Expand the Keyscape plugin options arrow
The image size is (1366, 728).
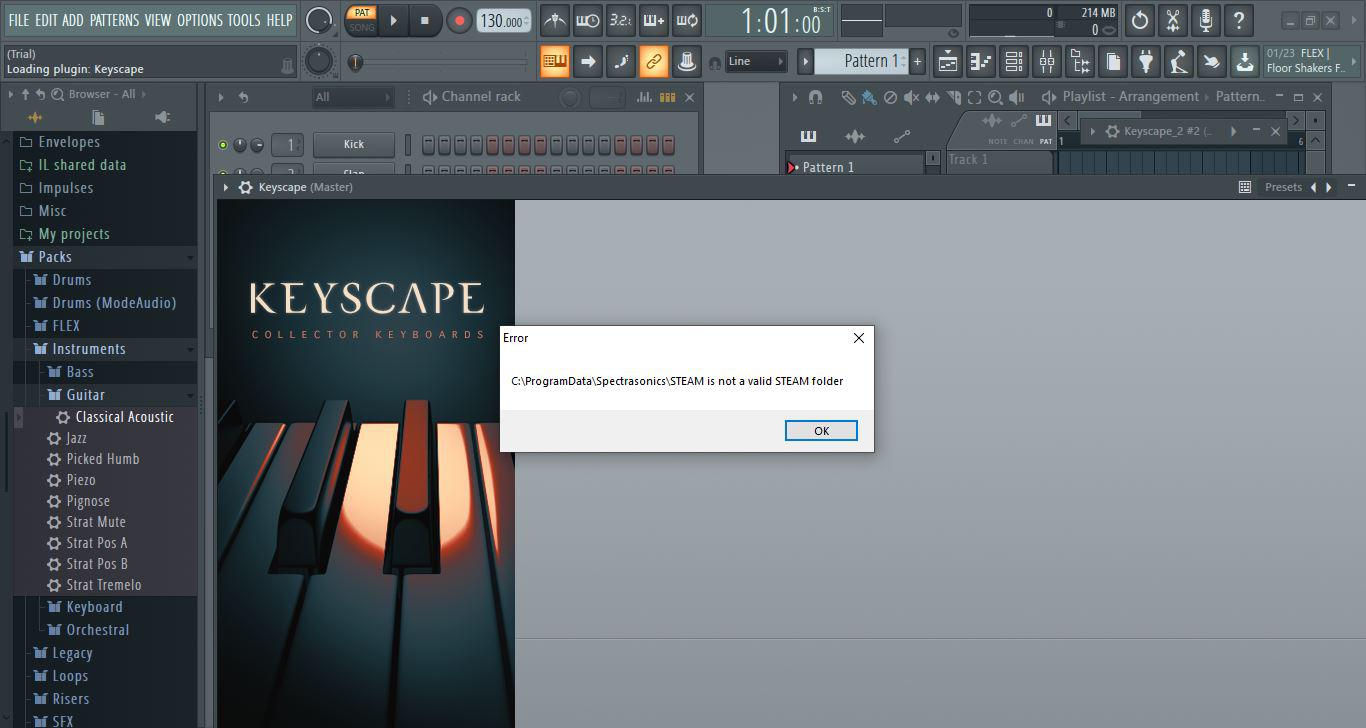point(226,187)
